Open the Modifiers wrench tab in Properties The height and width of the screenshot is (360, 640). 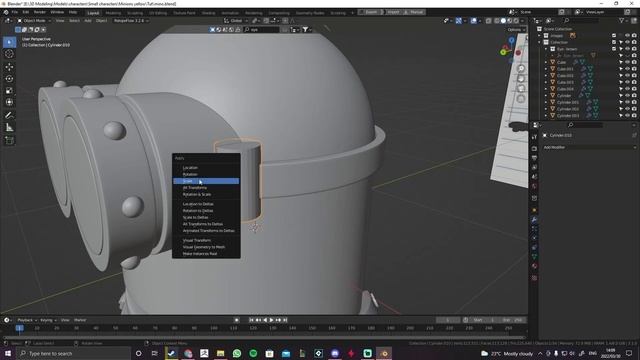534,220
